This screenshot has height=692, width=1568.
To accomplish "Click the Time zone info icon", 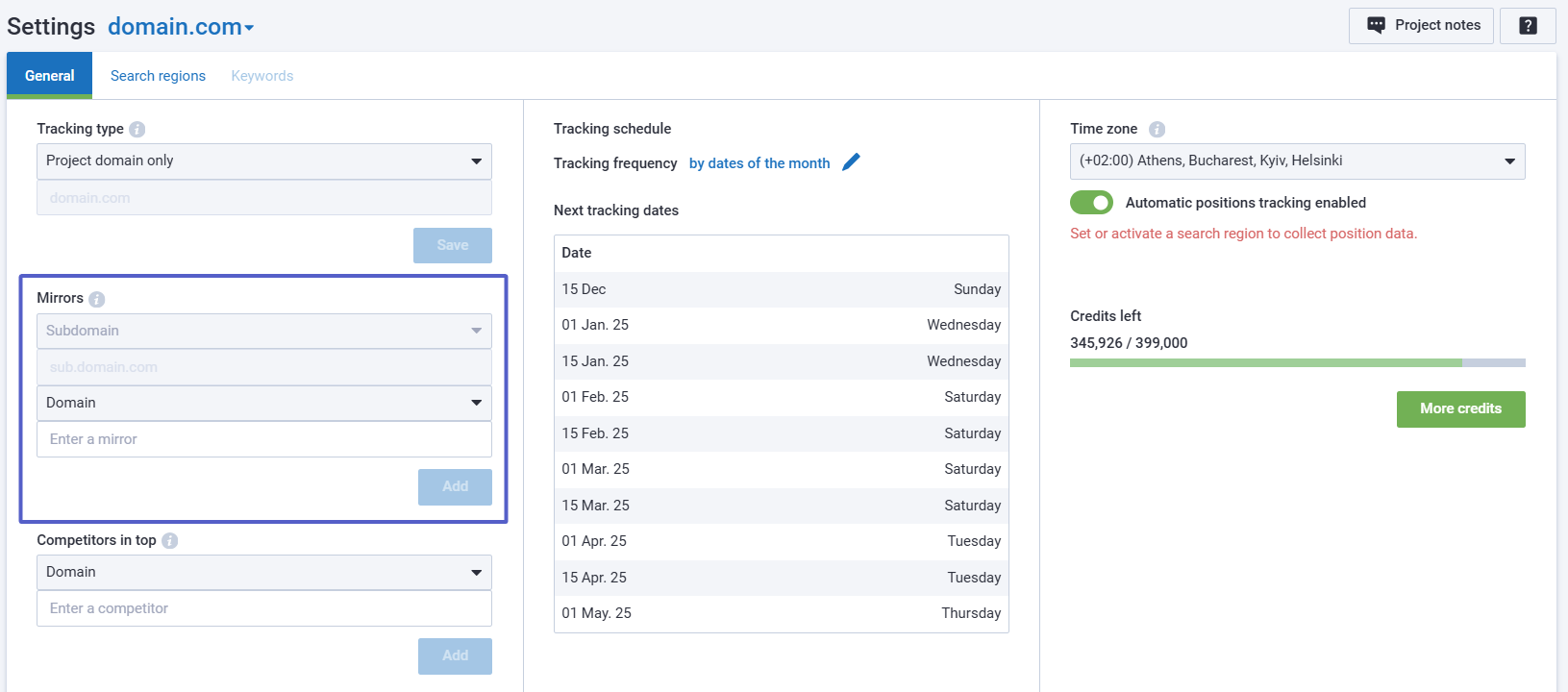I will point(1157,129).
